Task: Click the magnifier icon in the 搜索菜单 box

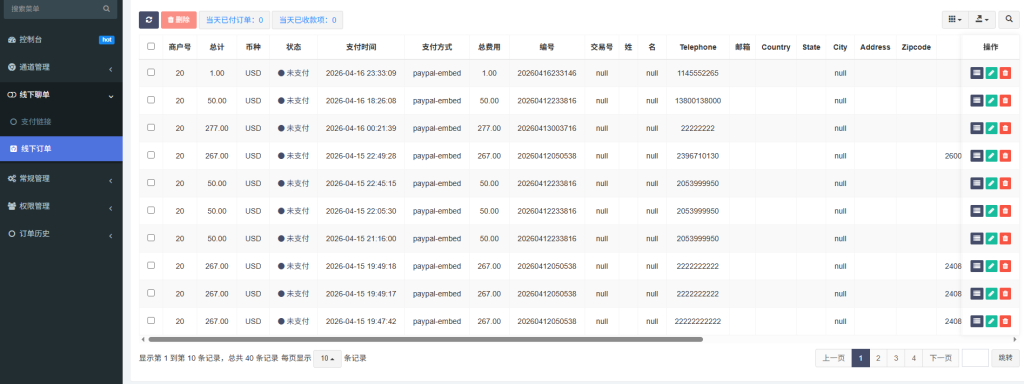Action: tap(106, 9)
